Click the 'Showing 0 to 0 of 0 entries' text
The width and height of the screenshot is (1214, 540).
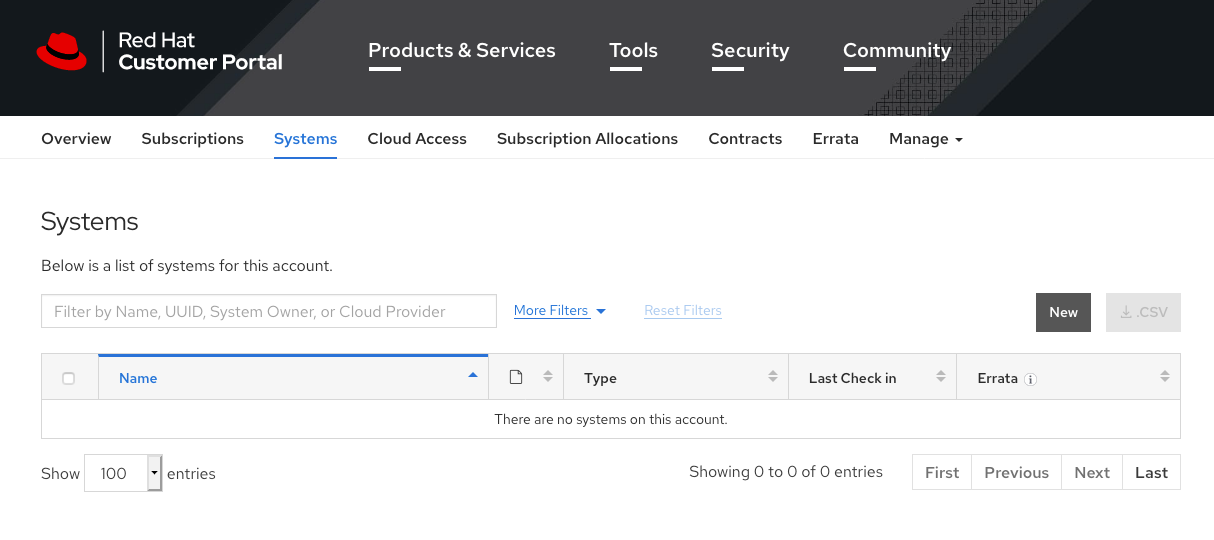786,472
